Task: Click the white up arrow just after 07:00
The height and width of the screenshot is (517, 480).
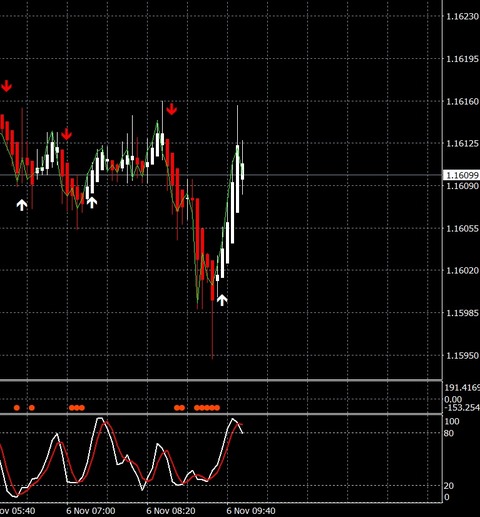Action: point(92,202)
